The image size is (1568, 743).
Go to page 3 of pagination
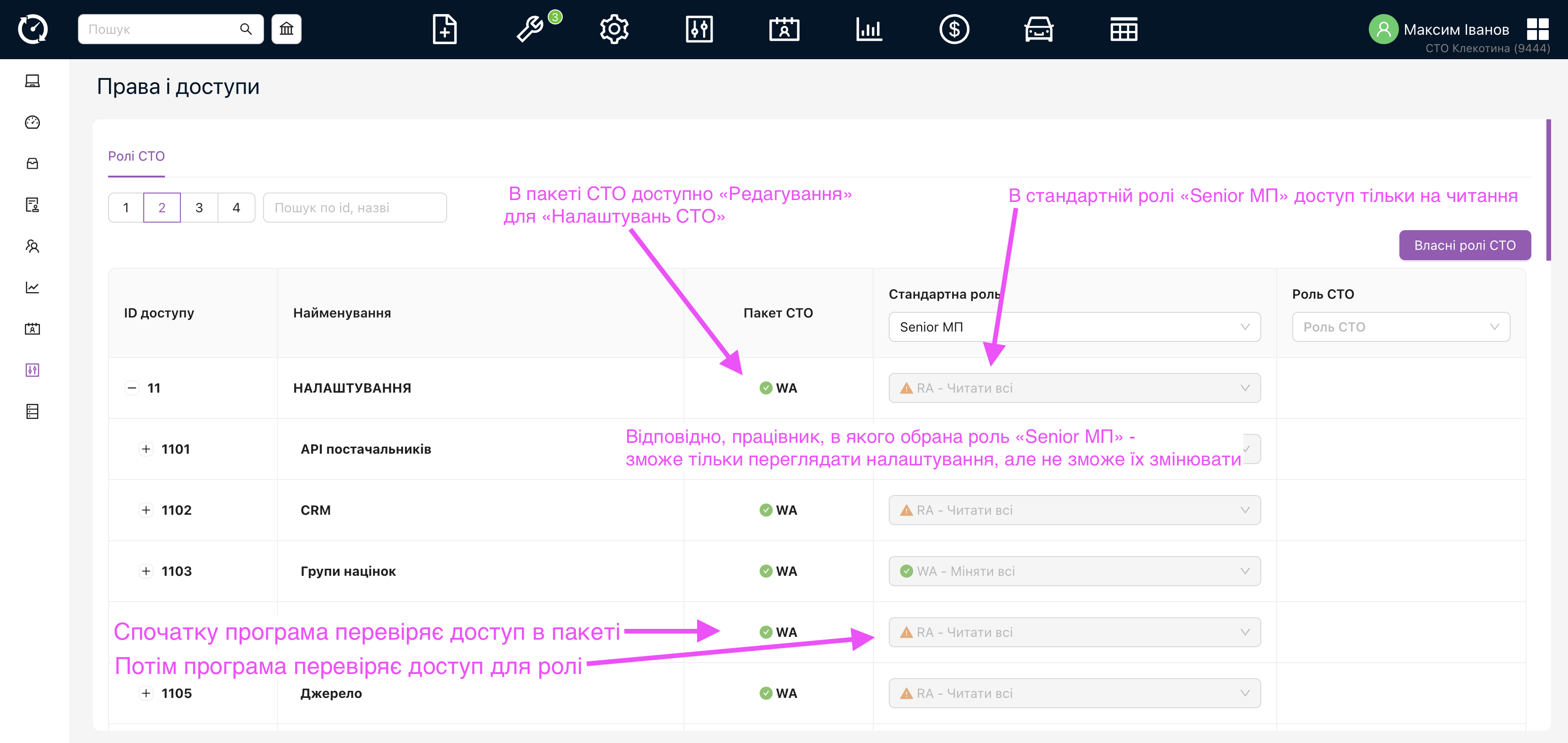click(x=199, y=208)
